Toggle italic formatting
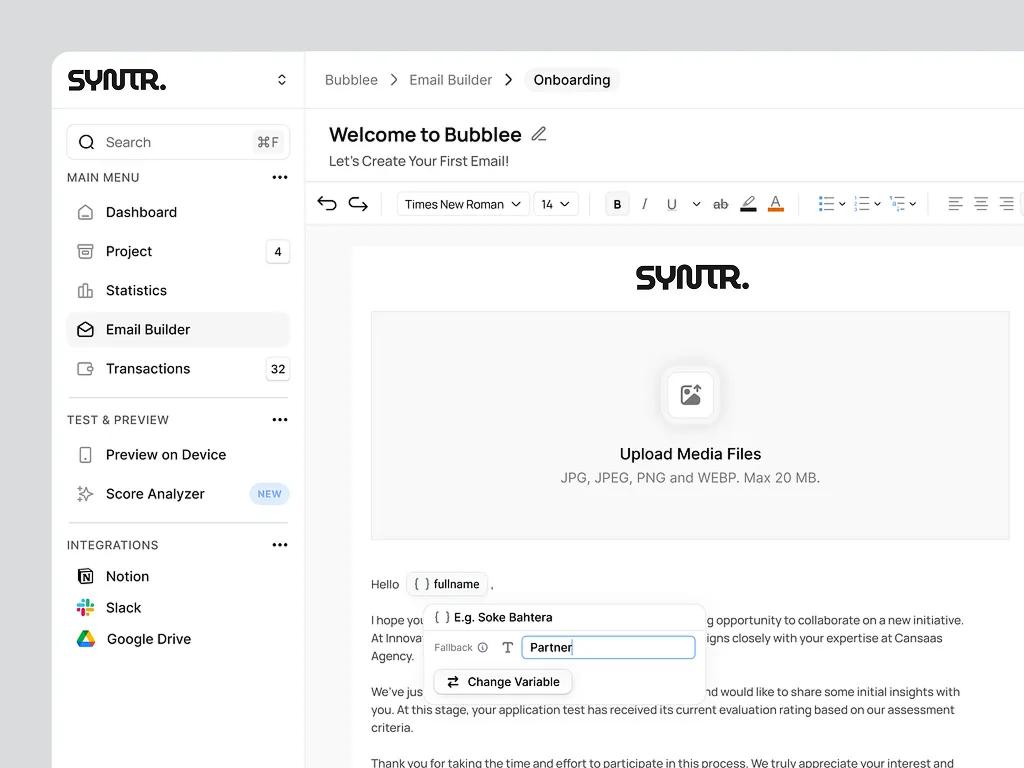Viewport: 1024px width, 768px height. [645, 203]
